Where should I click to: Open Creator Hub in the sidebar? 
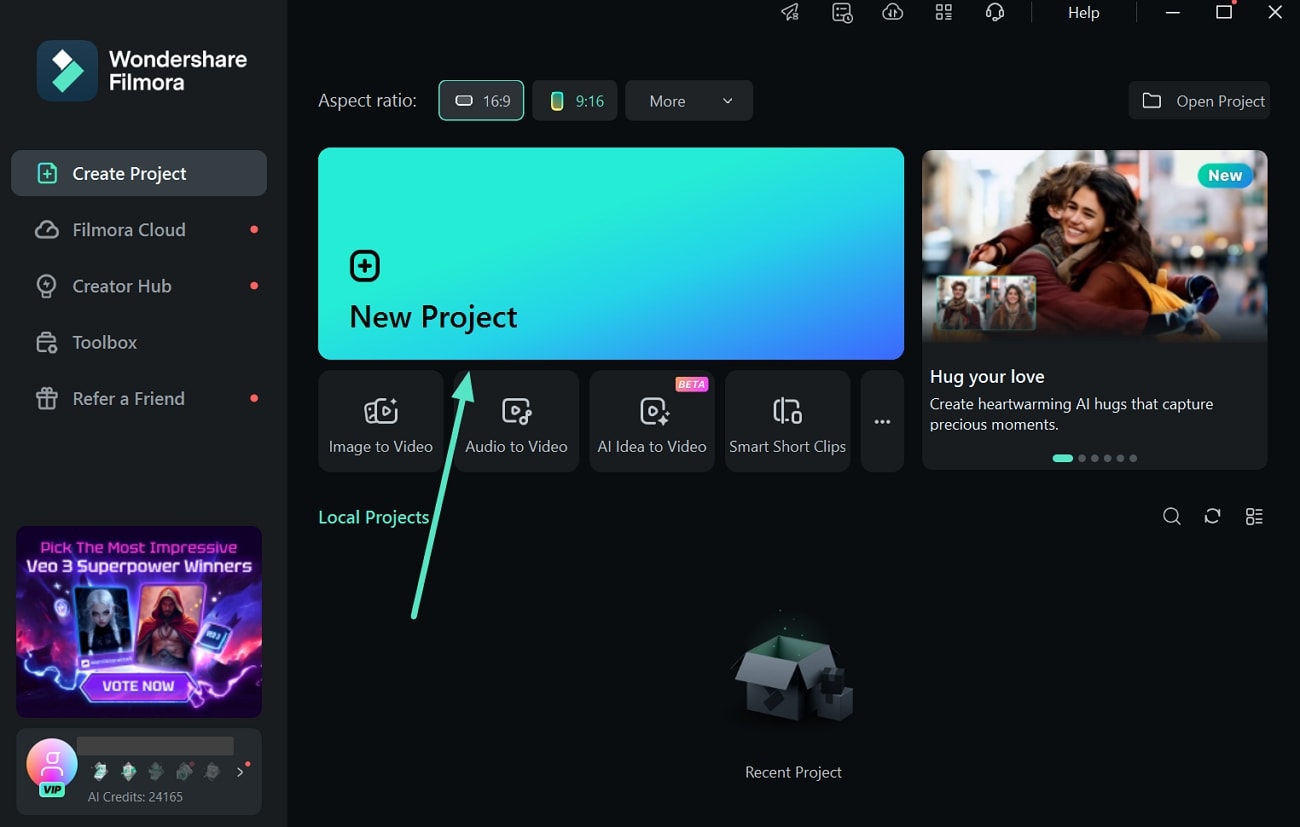[x=139, y=286]
